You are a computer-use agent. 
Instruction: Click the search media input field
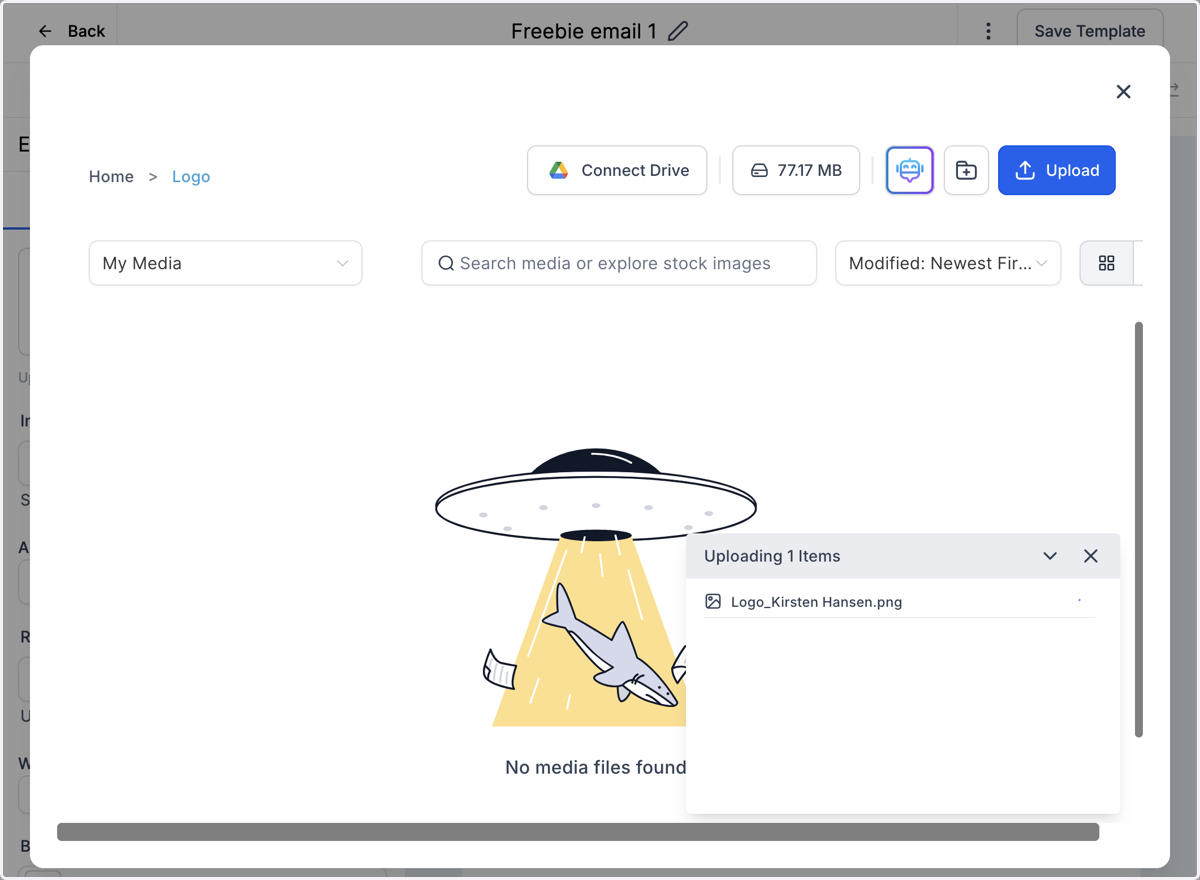(619, 263)
